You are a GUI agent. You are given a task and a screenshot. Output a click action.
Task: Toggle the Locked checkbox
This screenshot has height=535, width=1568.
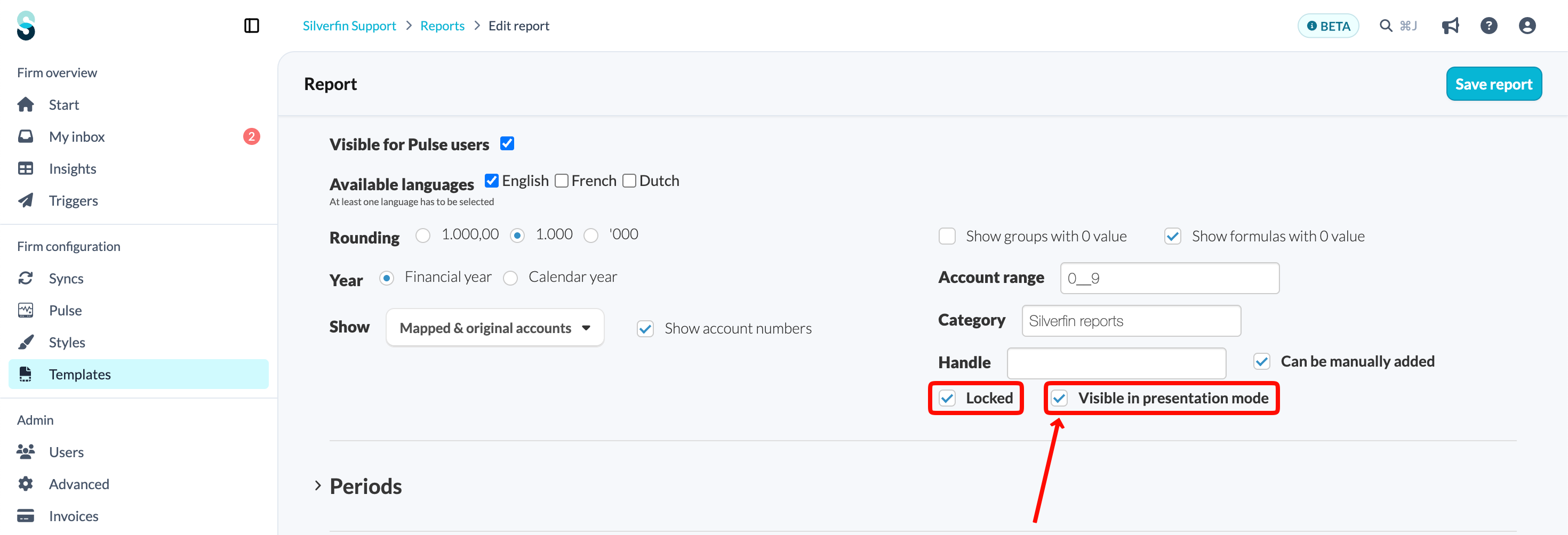[947, 398]
